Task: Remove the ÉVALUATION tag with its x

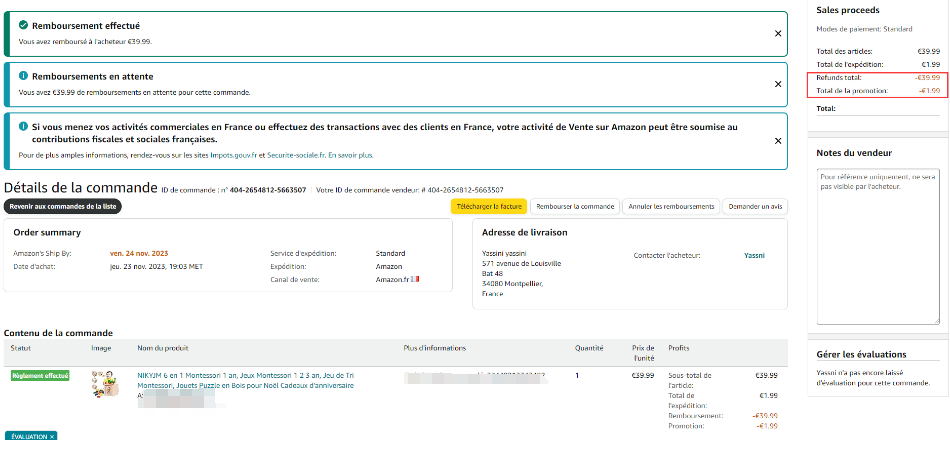Action: (x=52, y=437)
